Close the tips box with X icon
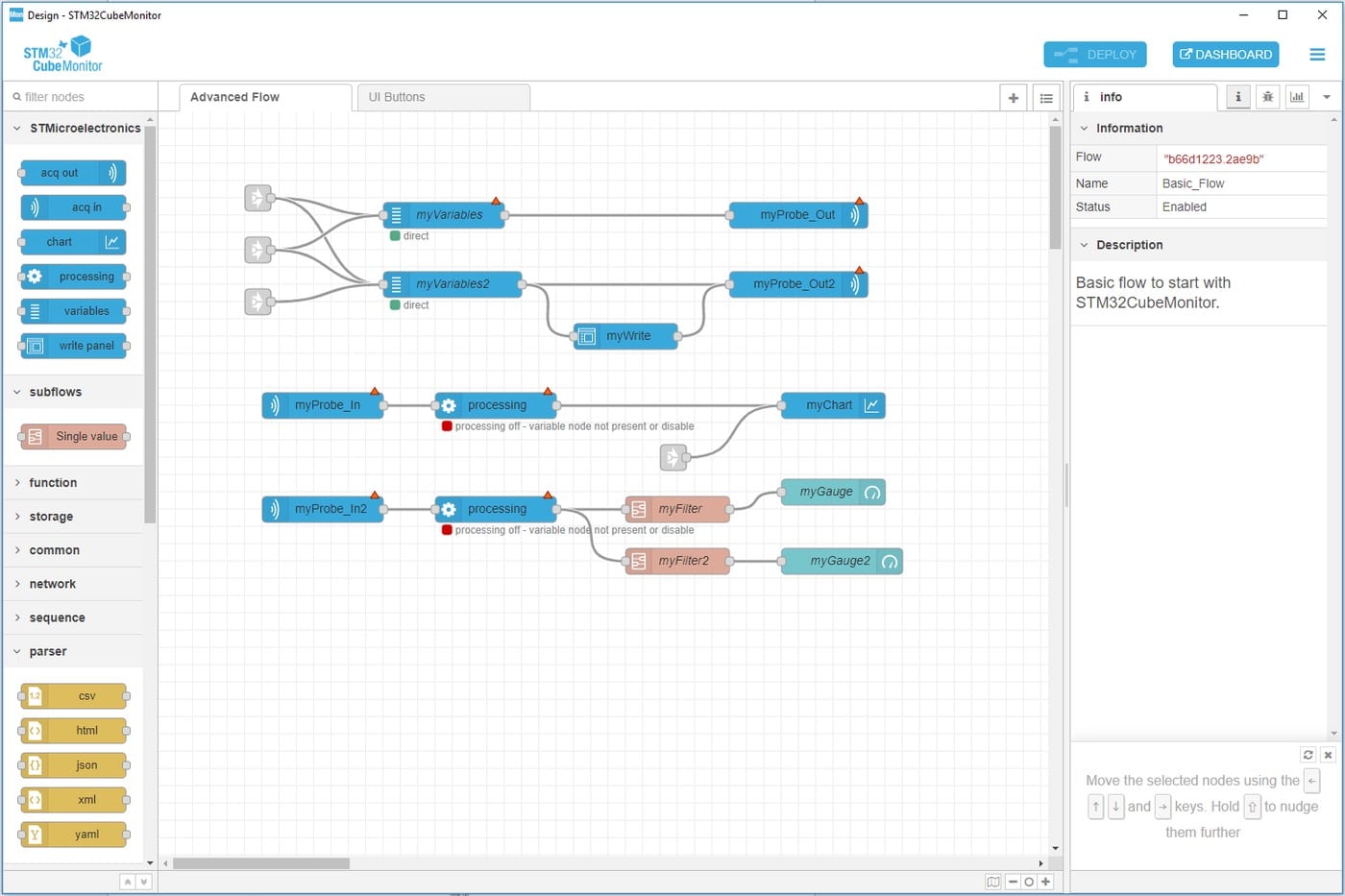The height and width of the screenshot is (896, 1345). (1328, 755)
